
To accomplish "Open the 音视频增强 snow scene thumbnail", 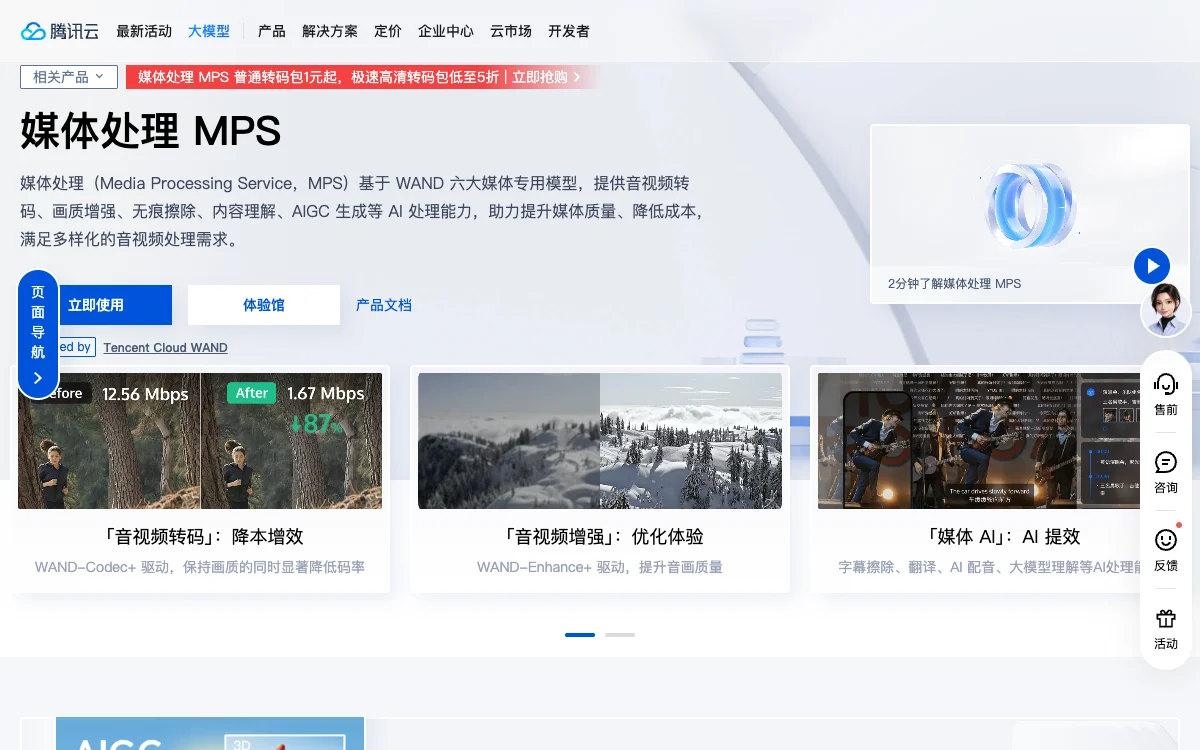I will coord(600,441).
